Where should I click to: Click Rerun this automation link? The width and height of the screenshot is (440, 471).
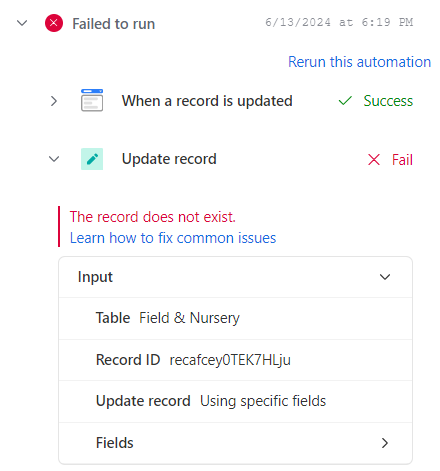(x=359, y=62)
